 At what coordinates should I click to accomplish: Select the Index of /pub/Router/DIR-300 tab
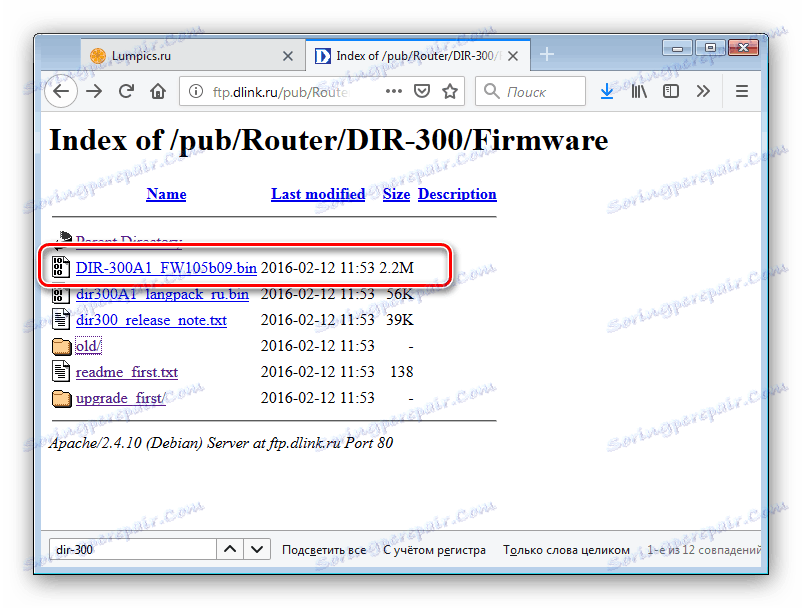click(418, 55)
